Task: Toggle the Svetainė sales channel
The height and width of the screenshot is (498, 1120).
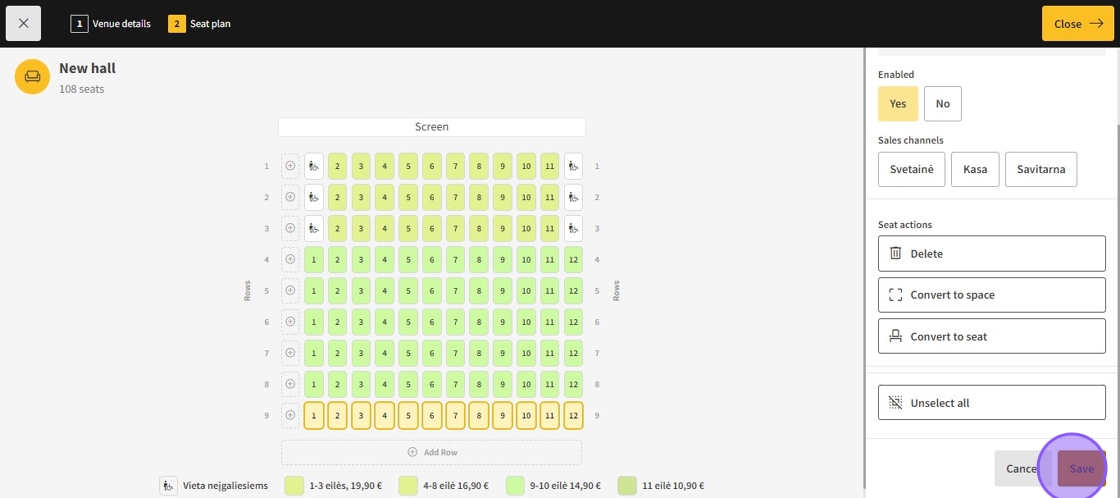Action: pyautogui.click(x=911, y=170)
